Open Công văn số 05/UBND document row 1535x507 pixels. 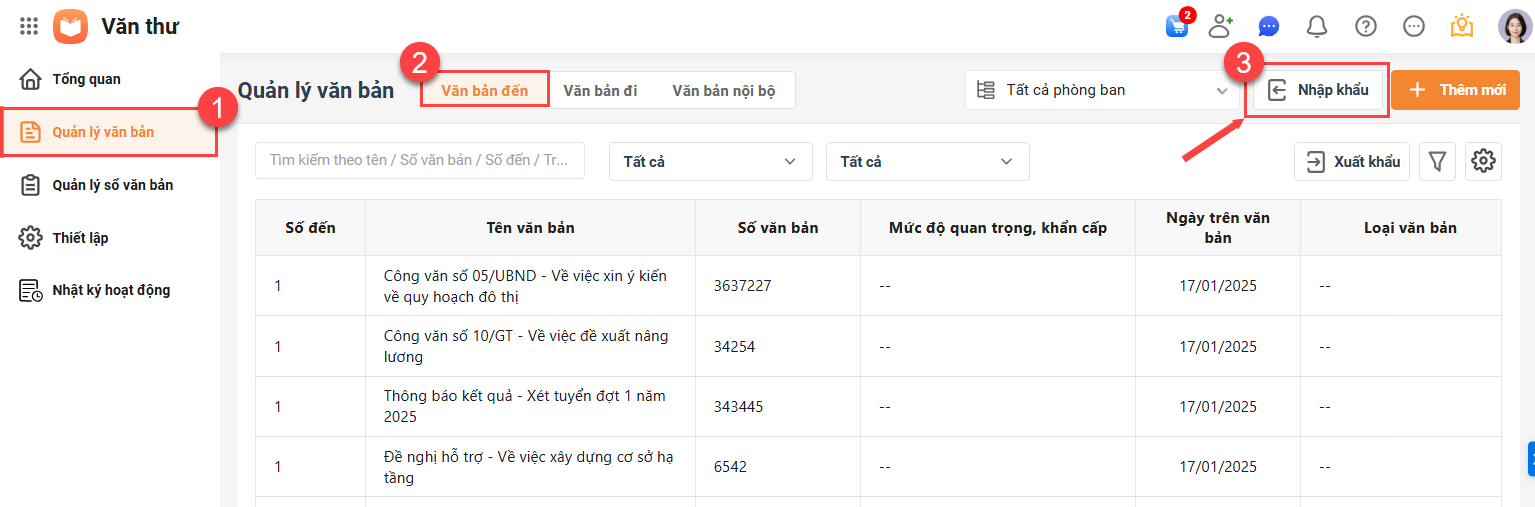[878, 286]
